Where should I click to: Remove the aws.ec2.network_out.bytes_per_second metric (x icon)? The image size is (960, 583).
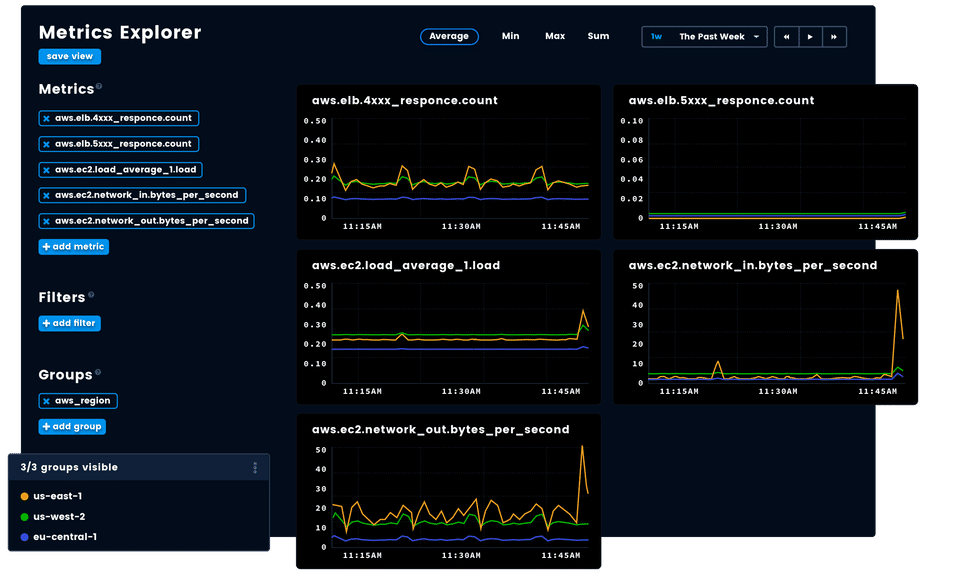click(x=46, y=222)
